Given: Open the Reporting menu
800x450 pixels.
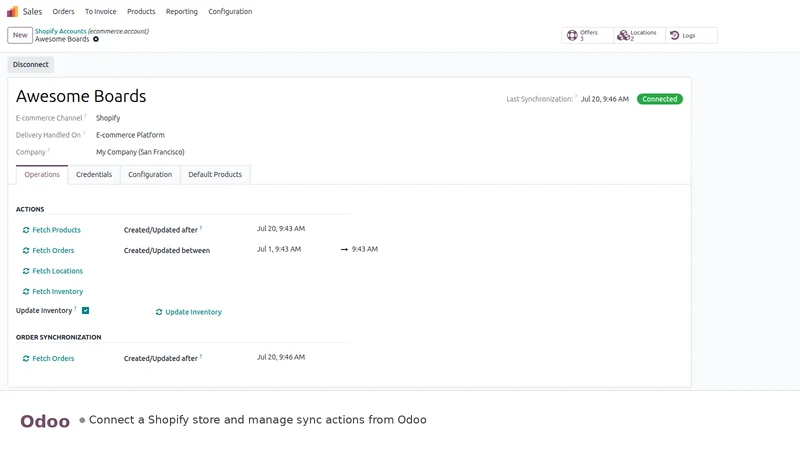Looking at the screenshot, I should pos(182,11).
